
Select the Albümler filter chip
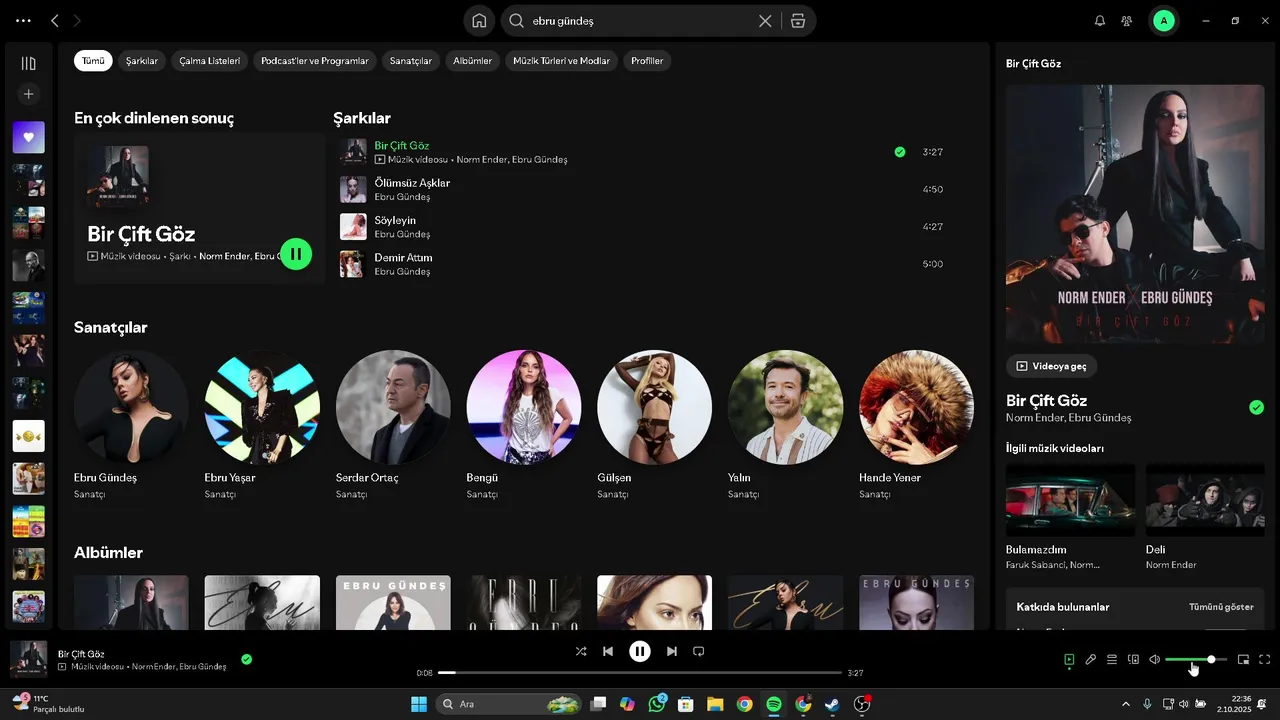click(473, 61)
